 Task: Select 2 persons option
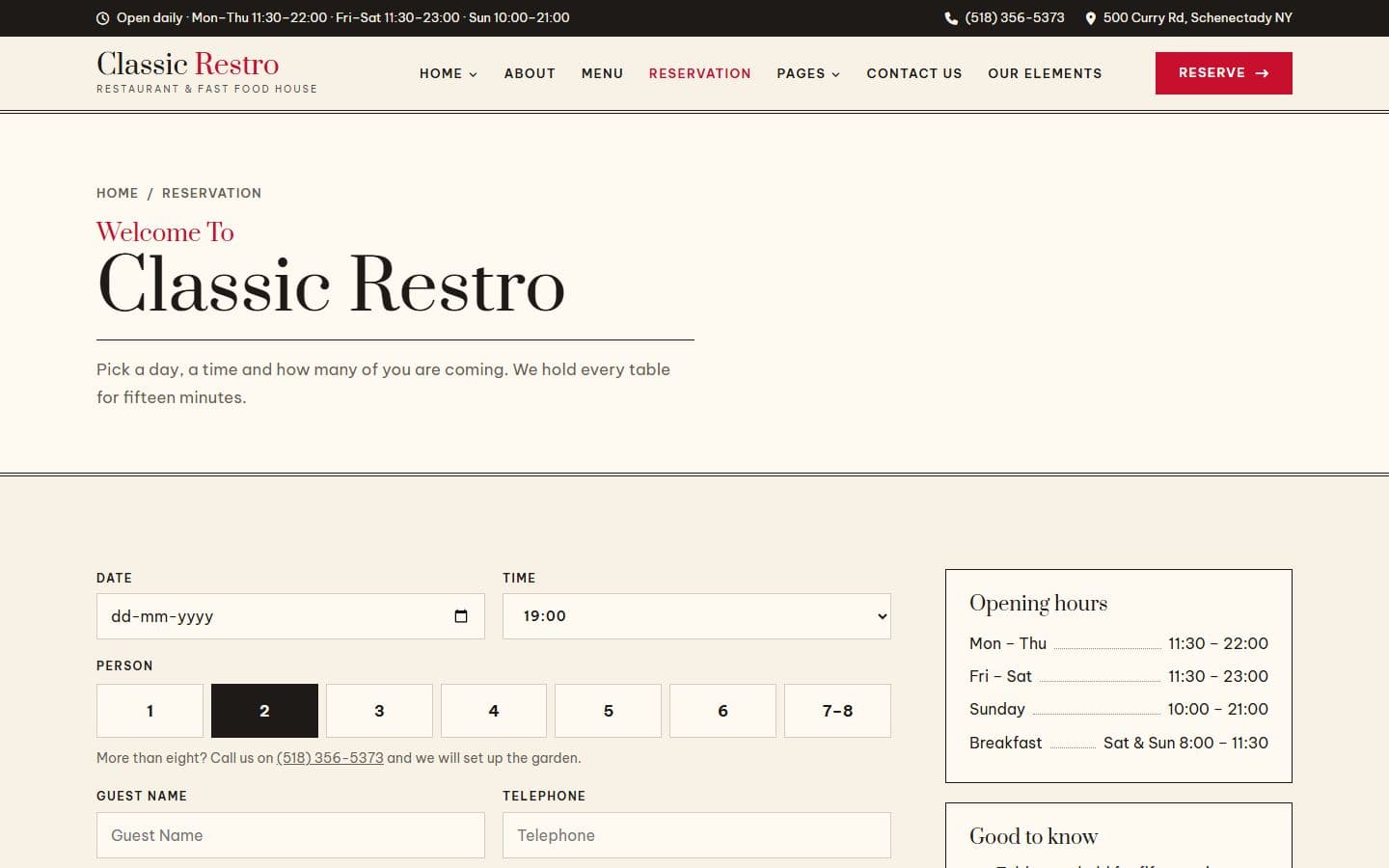tap(264, 711)
